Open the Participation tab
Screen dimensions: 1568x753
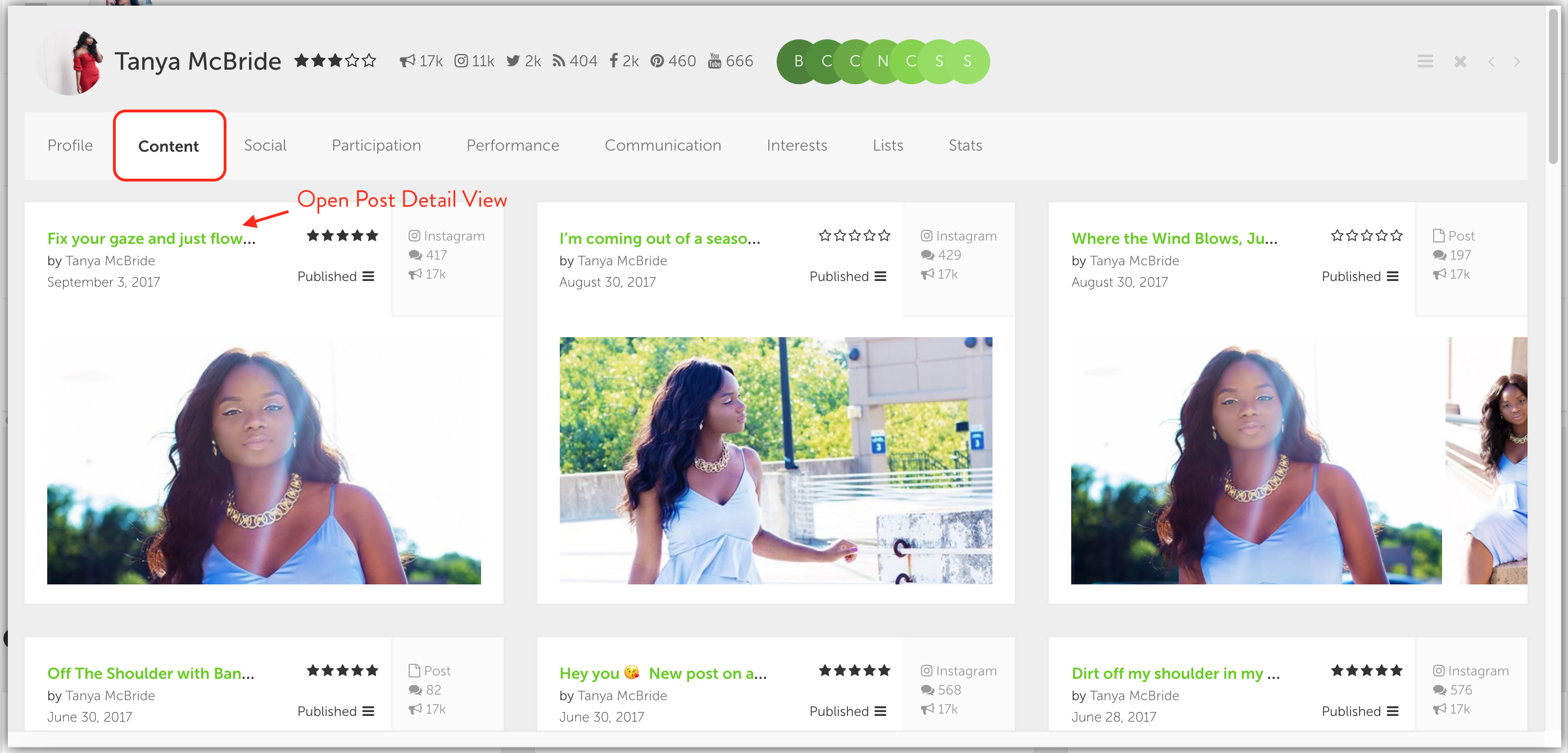(376, 146)
